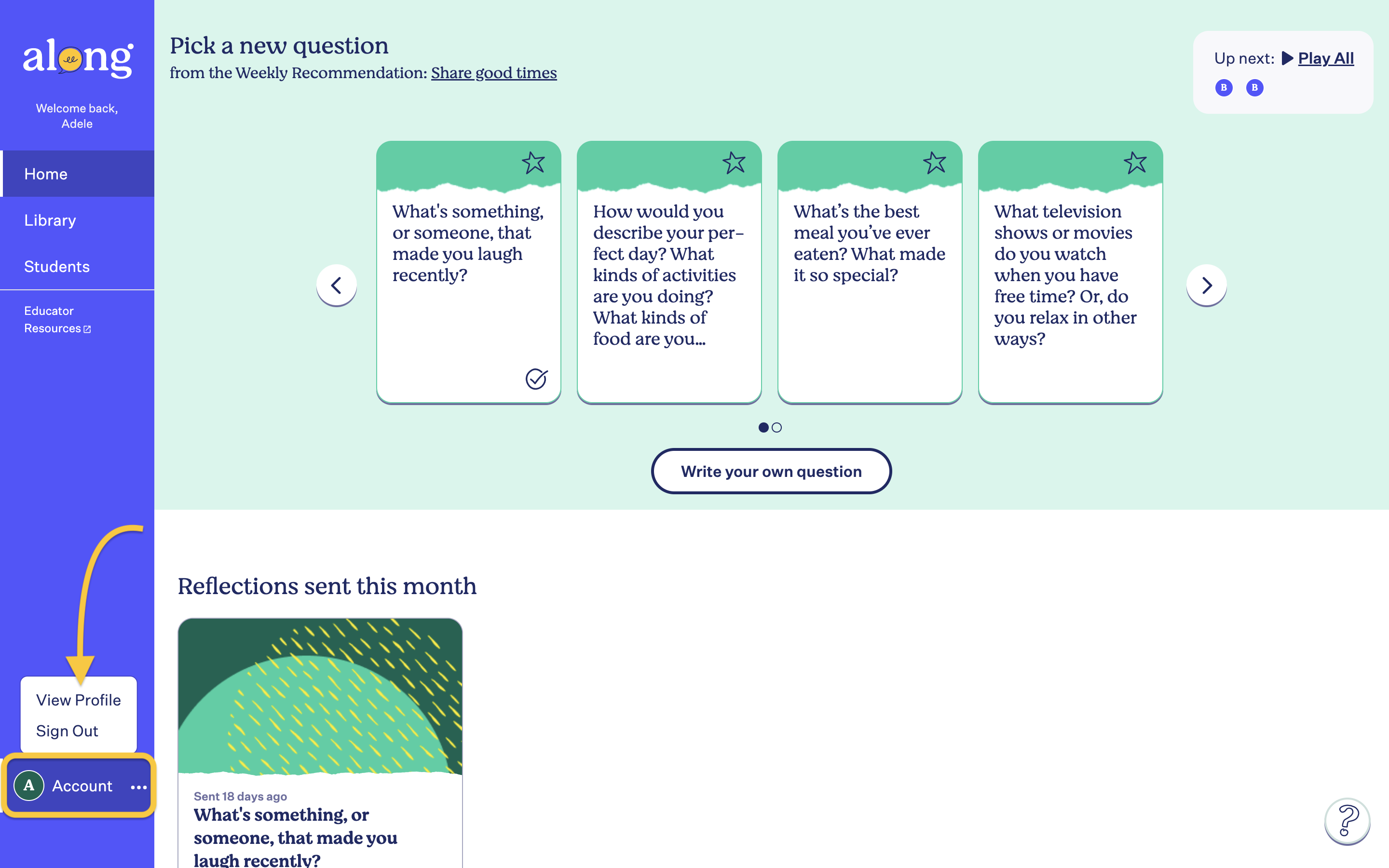The image size is (1389, 868).
Task: Favorite the perfect day question card
Action: [734, 163]
